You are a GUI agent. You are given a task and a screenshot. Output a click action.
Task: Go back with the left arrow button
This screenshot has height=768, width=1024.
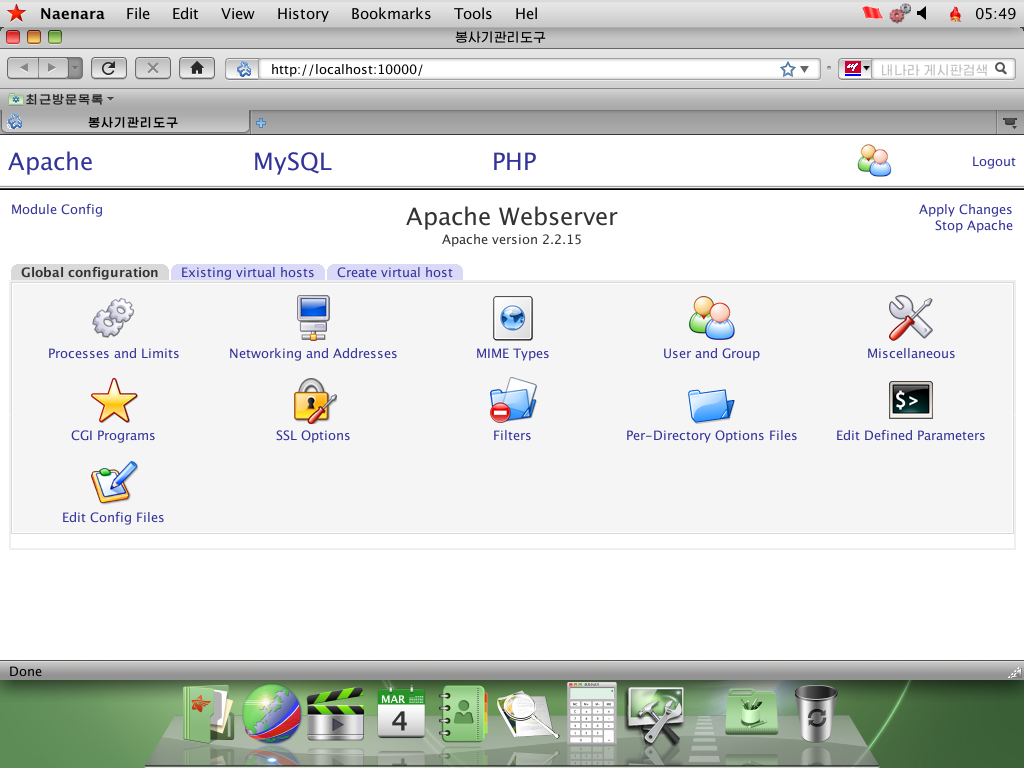[24, 68]
